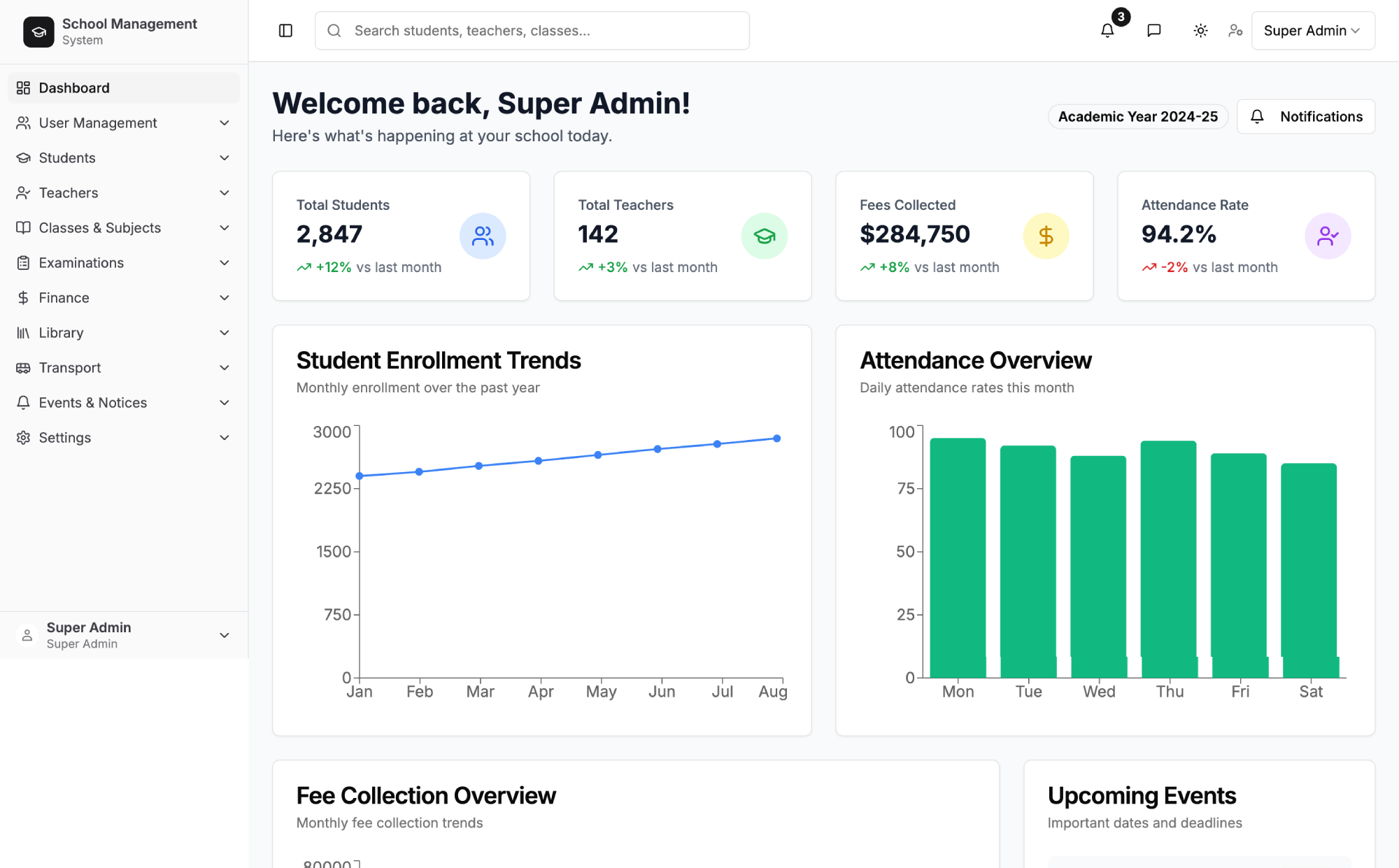This screenshot has height=868, width=1399.
Task: Open Examinations in the sidebar
Action: click(81, 262)
